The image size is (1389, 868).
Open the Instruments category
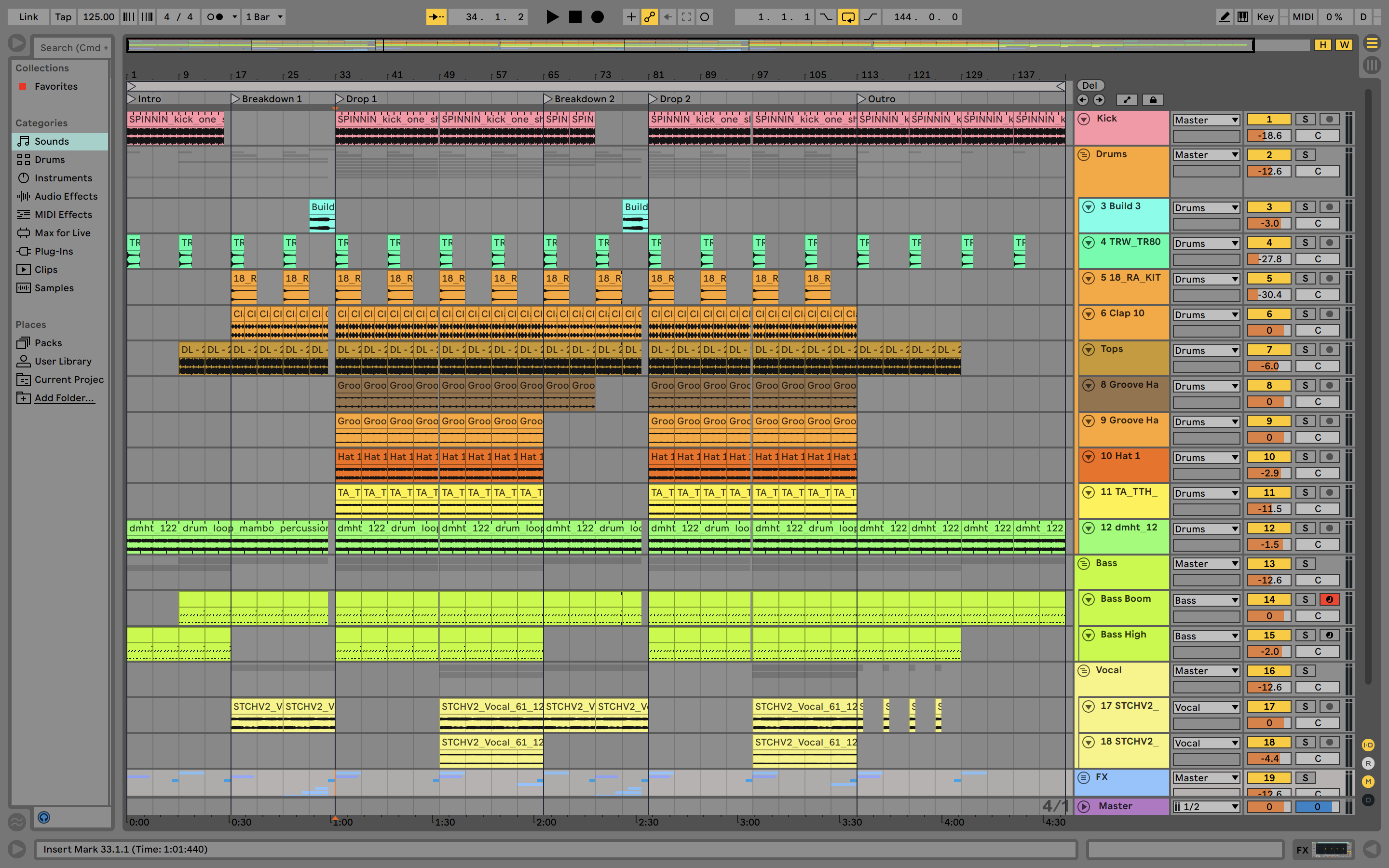tap(63, 178)
